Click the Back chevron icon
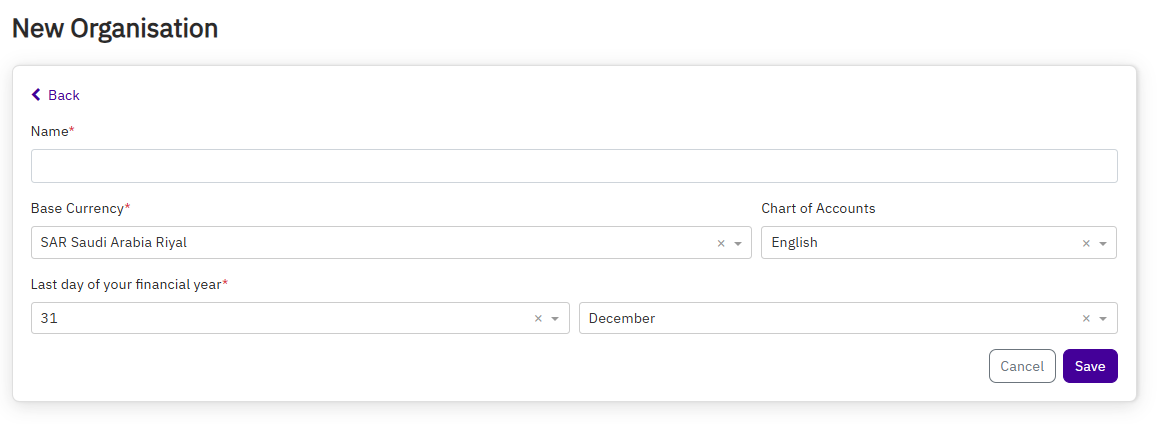 click(37, 95)
